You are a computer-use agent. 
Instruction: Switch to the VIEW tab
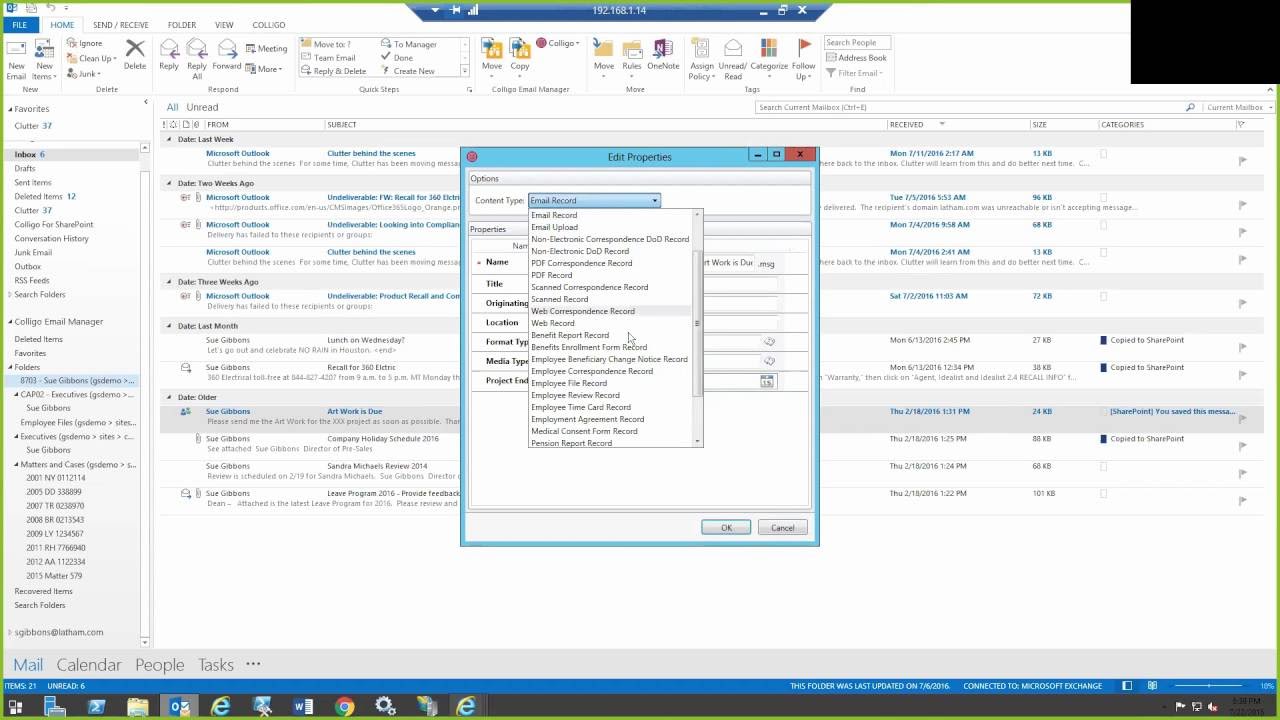224,25
